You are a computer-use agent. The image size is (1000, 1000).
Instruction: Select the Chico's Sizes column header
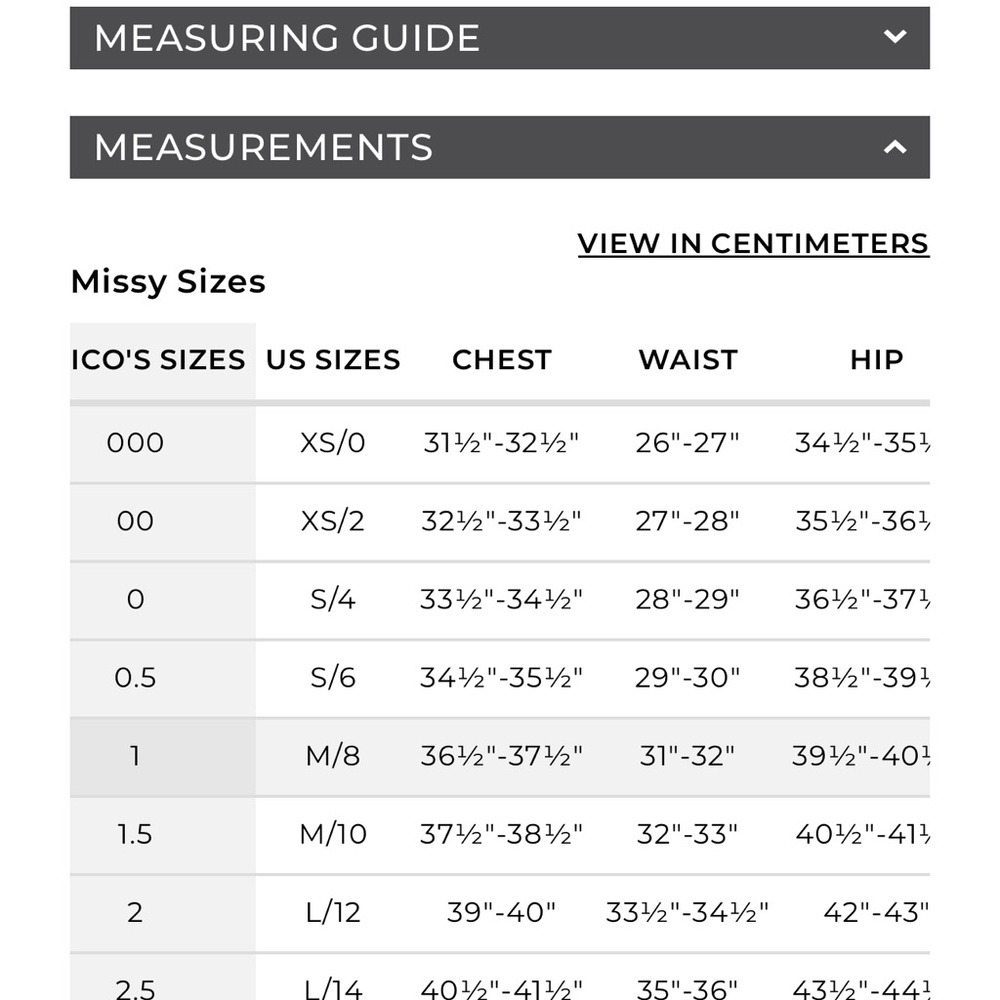coord(159,360)
